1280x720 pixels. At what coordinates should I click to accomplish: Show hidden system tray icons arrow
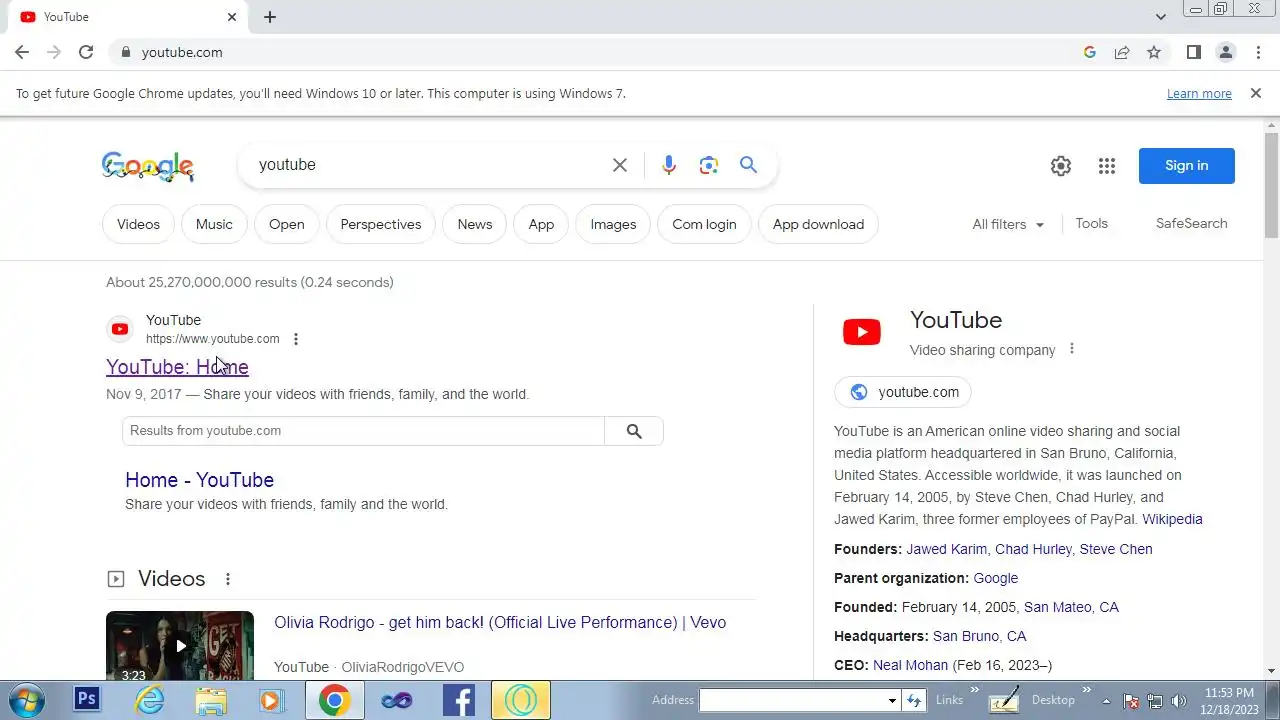click(1106, 701)
